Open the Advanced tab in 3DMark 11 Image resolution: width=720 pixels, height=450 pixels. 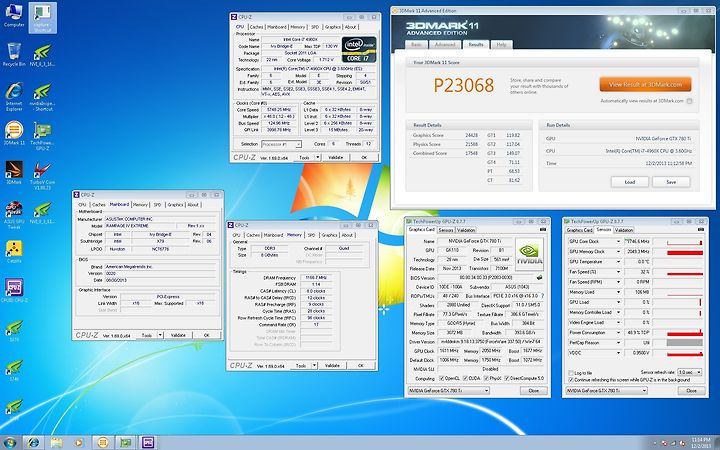click(445, 45)
